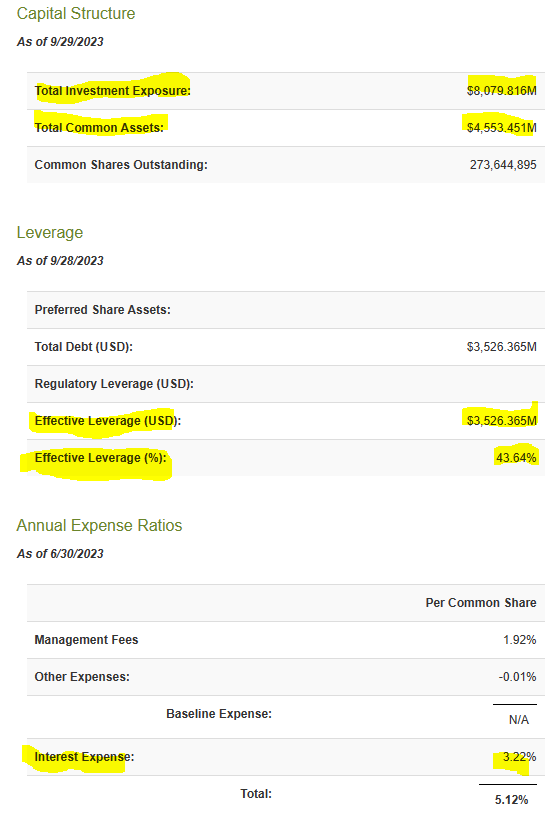Click the Total Debt $3,526.365M value
The height and width of the screenshot is (833, 559).
502,347
